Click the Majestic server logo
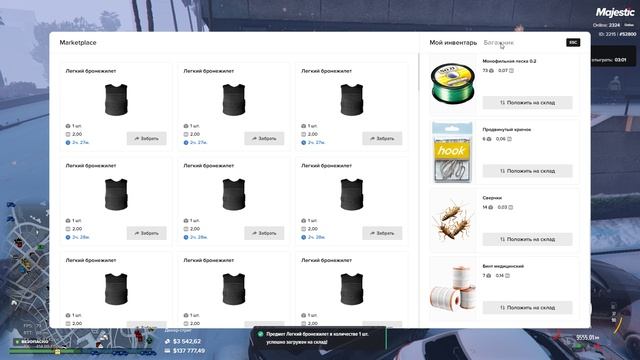 click(615, 12)
